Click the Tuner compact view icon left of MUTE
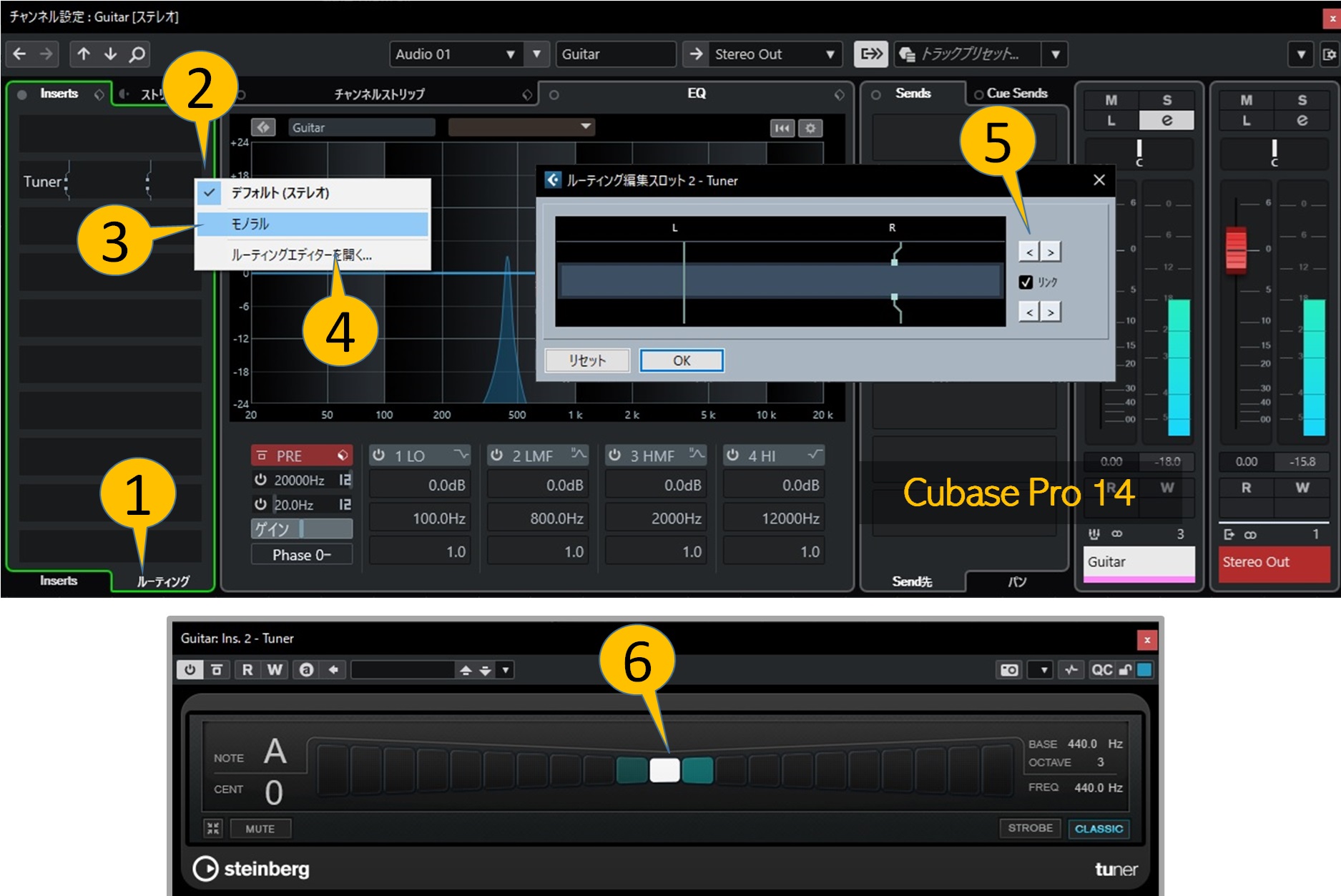 pos(213,828)
